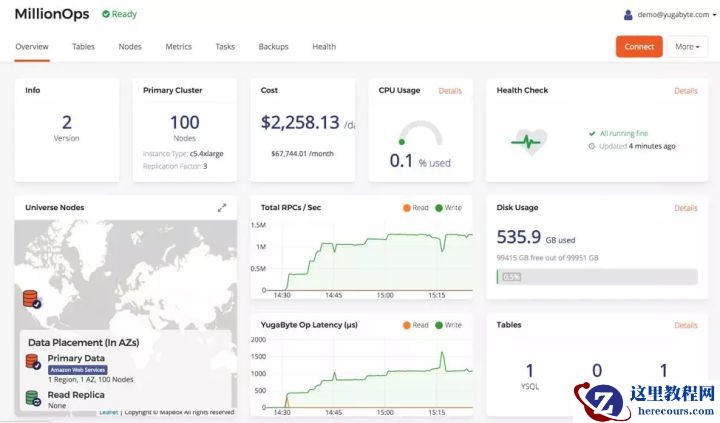Viewport: 720px width, 423px height.
Task: Switch to the Nodes tab
Action: 130,47
